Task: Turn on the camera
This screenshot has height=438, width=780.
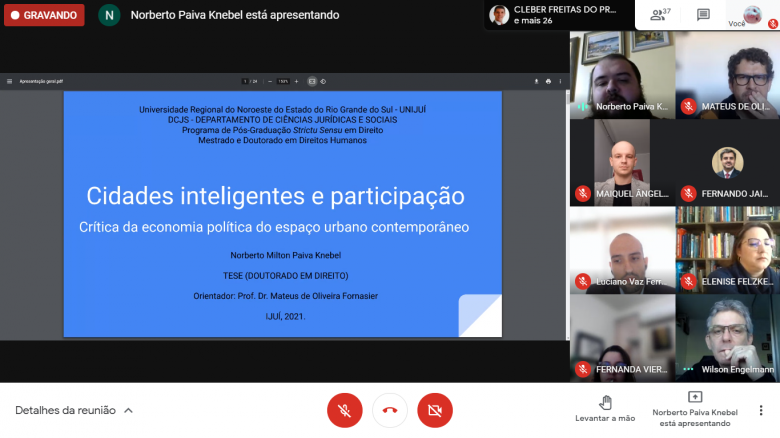Action: click(435, 410)
